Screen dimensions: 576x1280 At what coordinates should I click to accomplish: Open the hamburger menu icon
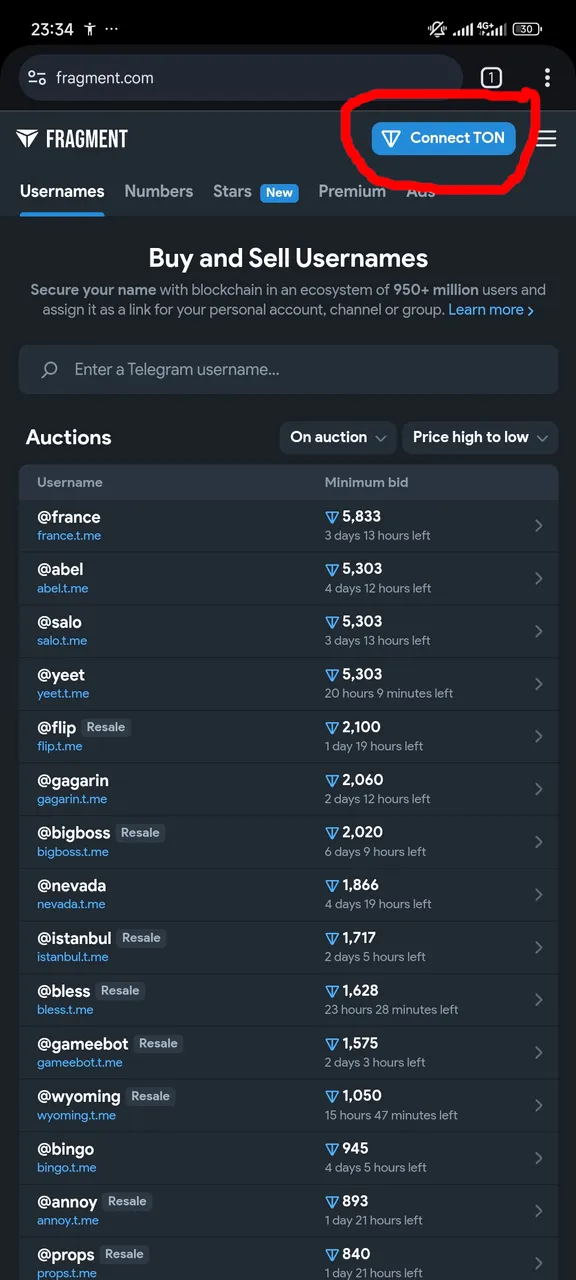pyautogui.click(x=546, y=139)
